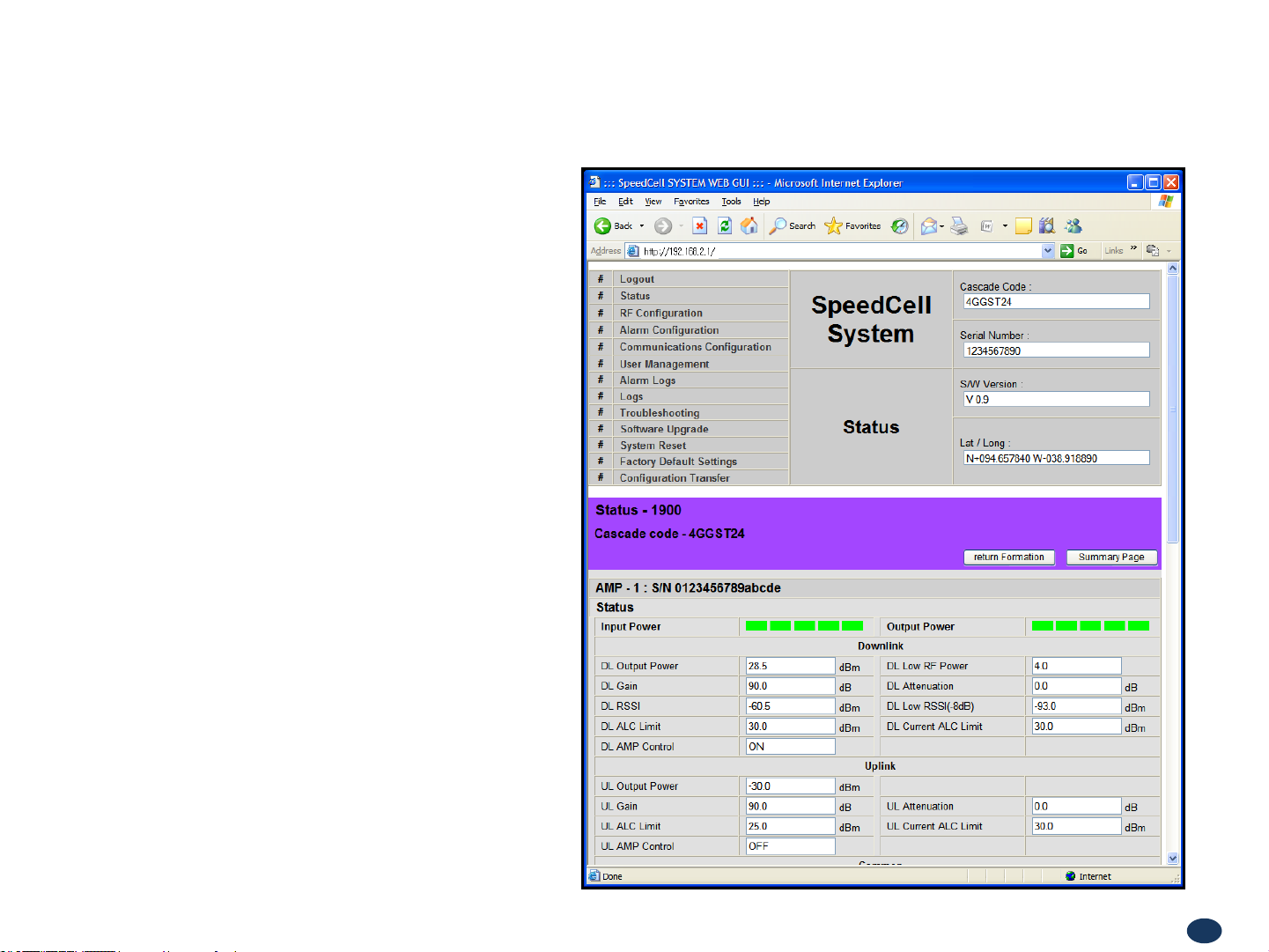This screenshot has height=952, width=1269.
Task: Click IE icon in title bar
Action: point(594,182)
